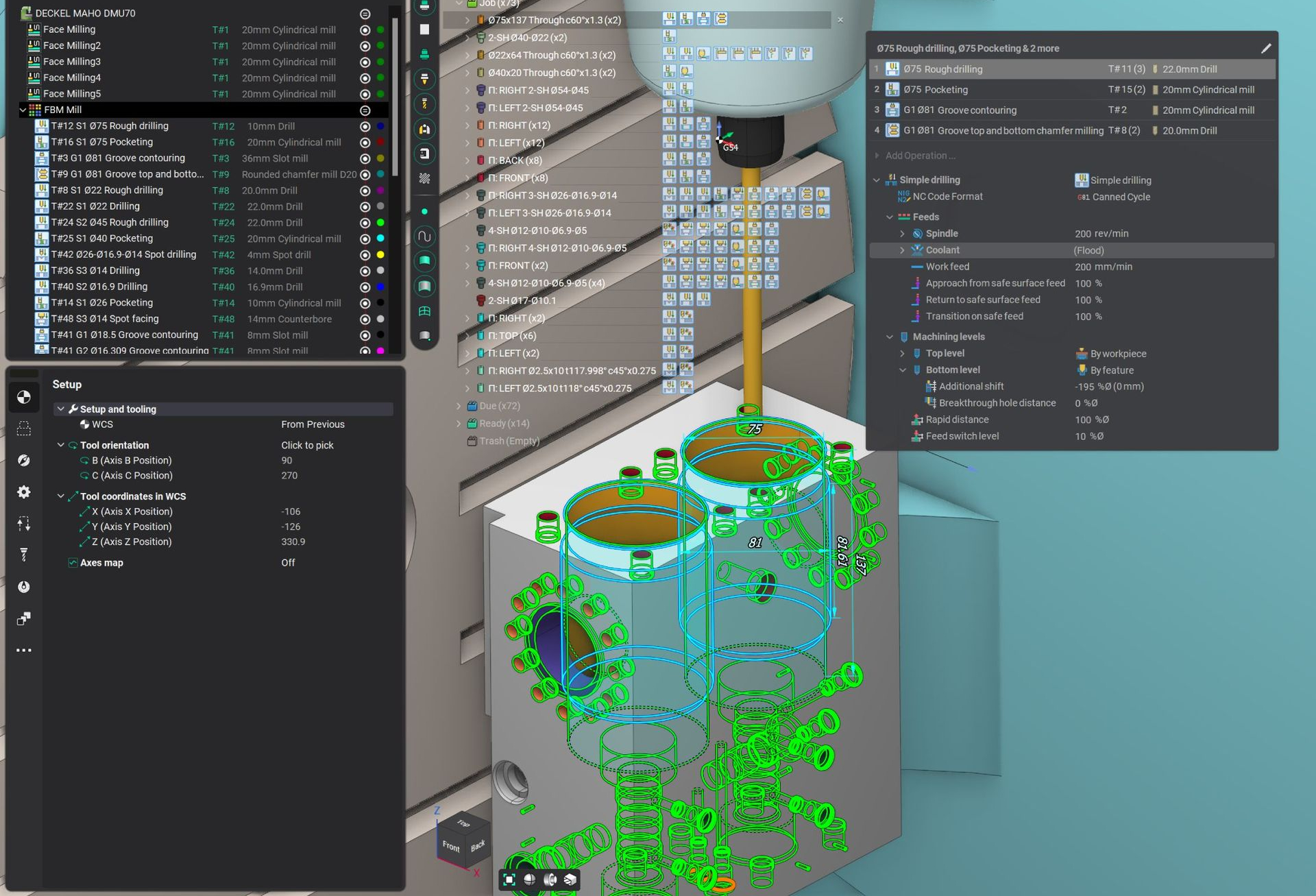The height and width of the screenshot is (896, 1316).
Task: Click the isometric cube icon below the 3D view
Action: [x=570, y=880]
